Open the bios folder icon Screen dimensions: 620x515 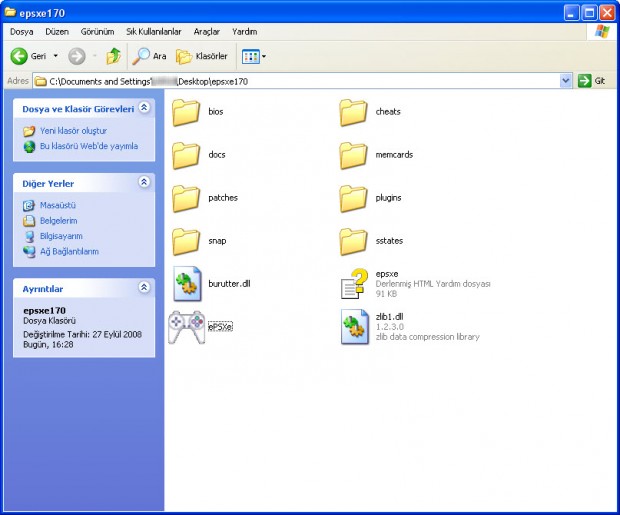coord(186,112)
